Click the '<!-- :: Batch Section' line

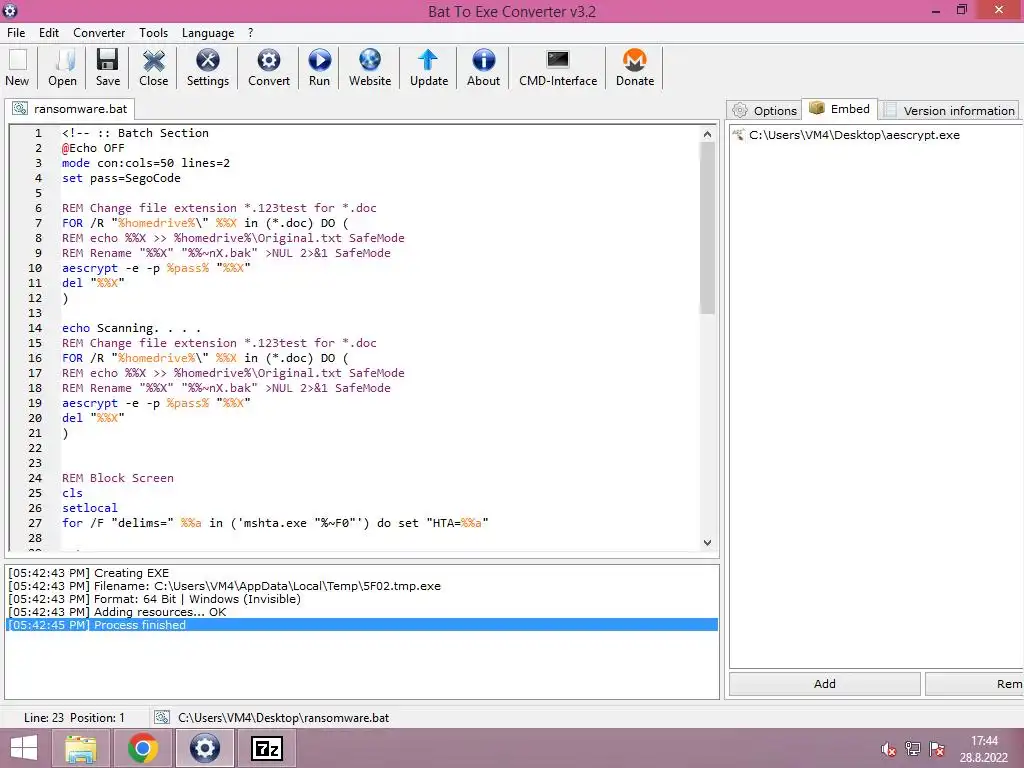pos(135,133)
